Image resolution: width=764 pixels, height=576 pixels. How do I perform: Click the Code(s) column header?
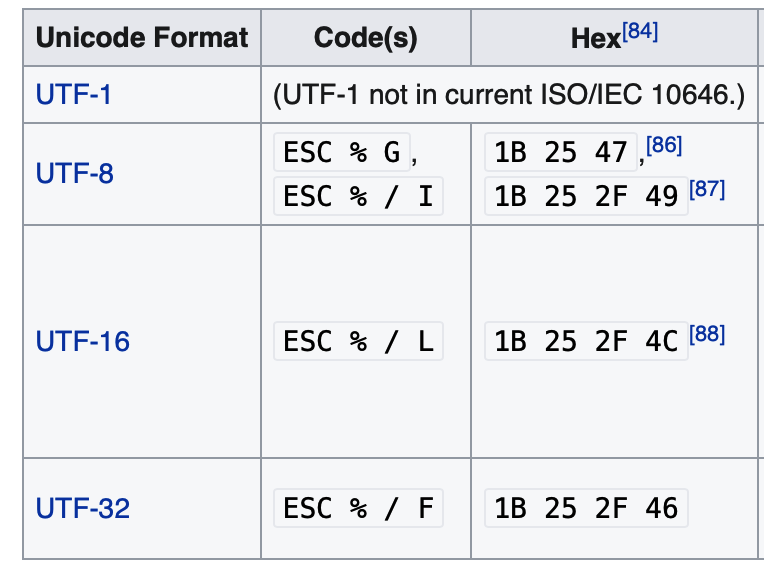coord(365,38)
